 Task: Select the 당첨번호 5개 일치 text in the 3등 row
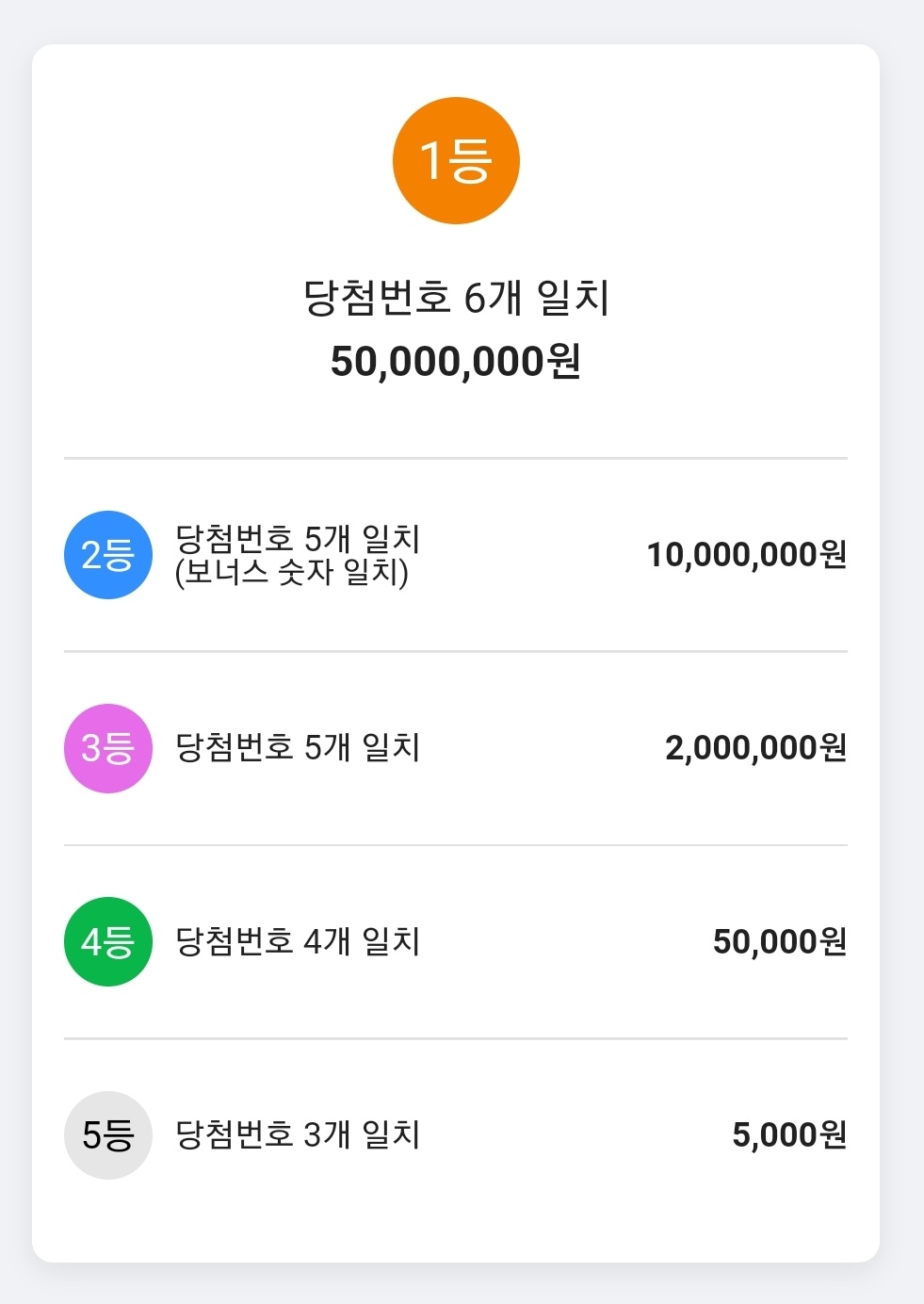point(298,748)
